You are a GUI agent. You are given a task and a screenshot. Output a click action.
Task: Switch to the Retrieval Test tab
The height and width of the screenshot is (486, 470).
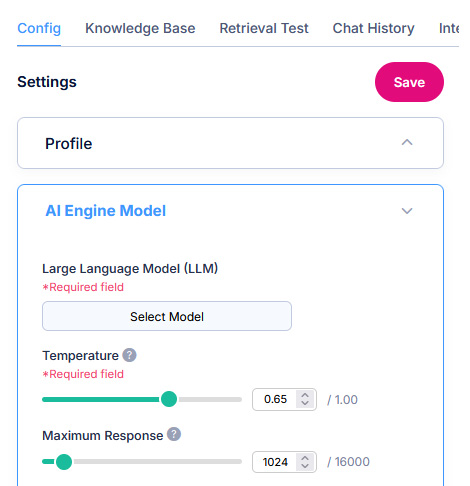tap(264, 28)
